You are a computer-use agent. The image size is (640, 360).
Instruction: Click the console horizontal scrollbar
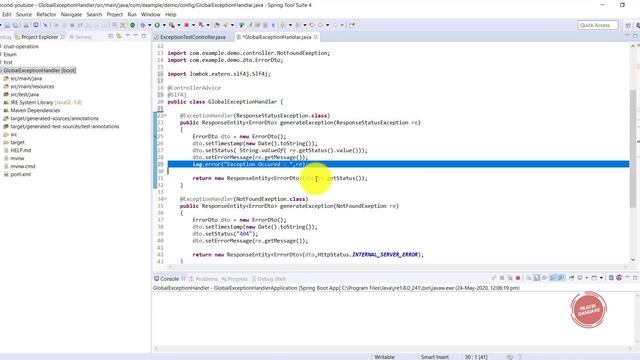[x=392, y=349]
